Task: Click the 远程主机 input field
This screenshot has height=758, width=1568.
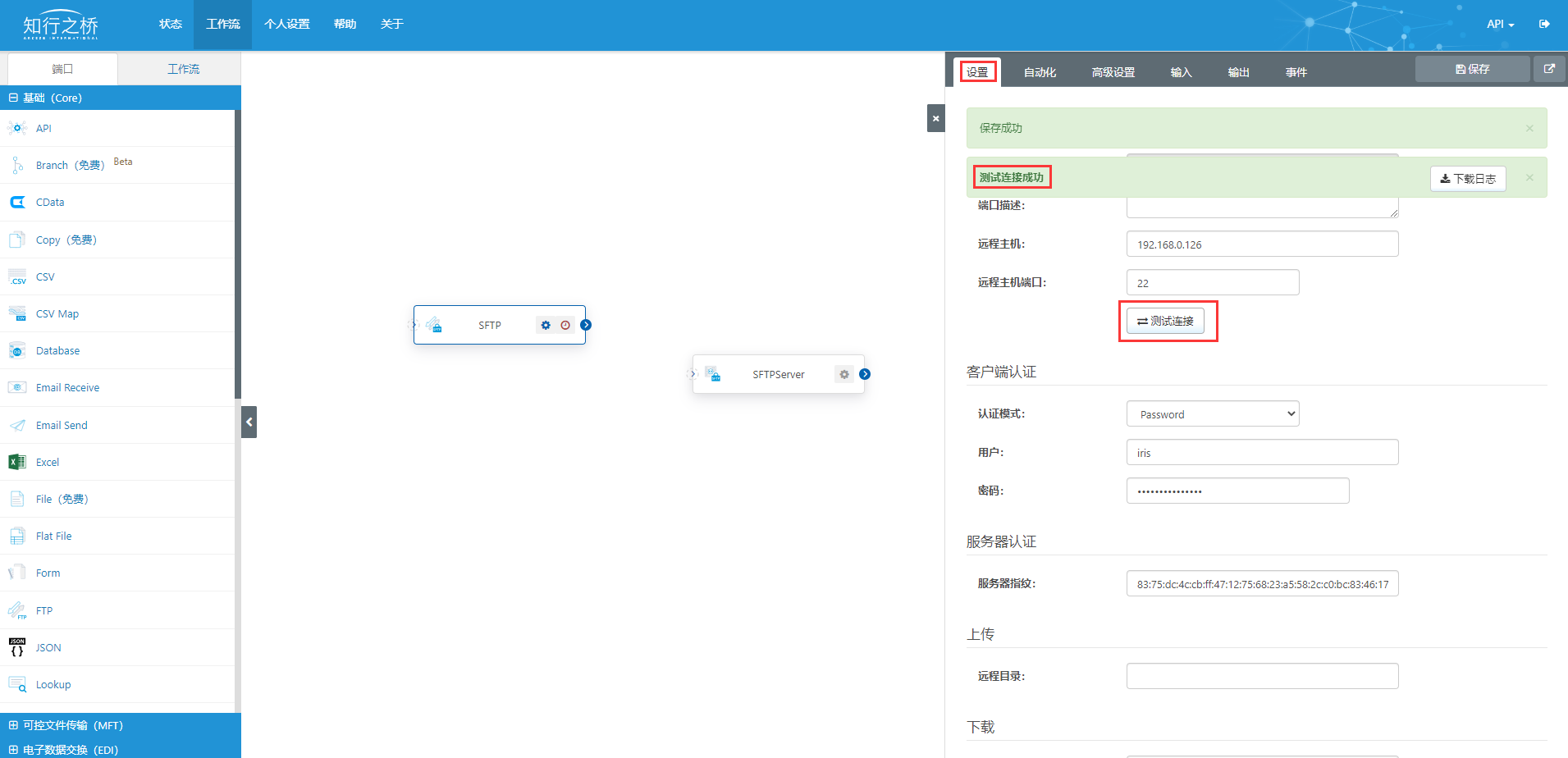Action: tap(1261, 244)
